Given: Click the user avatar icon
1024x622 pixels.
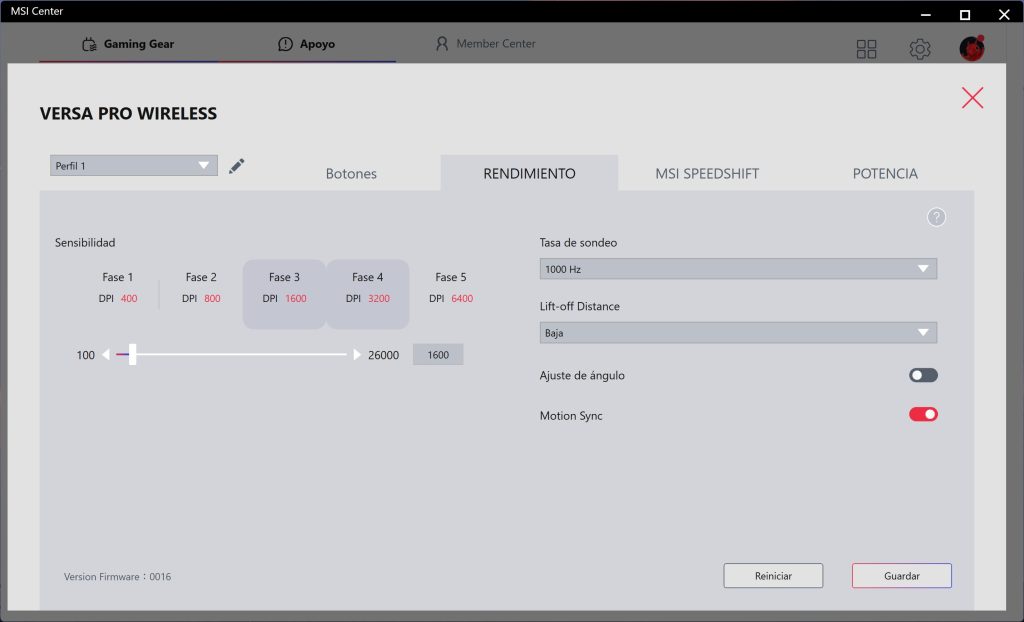Looking at the screenshot, I should point(972,48).
